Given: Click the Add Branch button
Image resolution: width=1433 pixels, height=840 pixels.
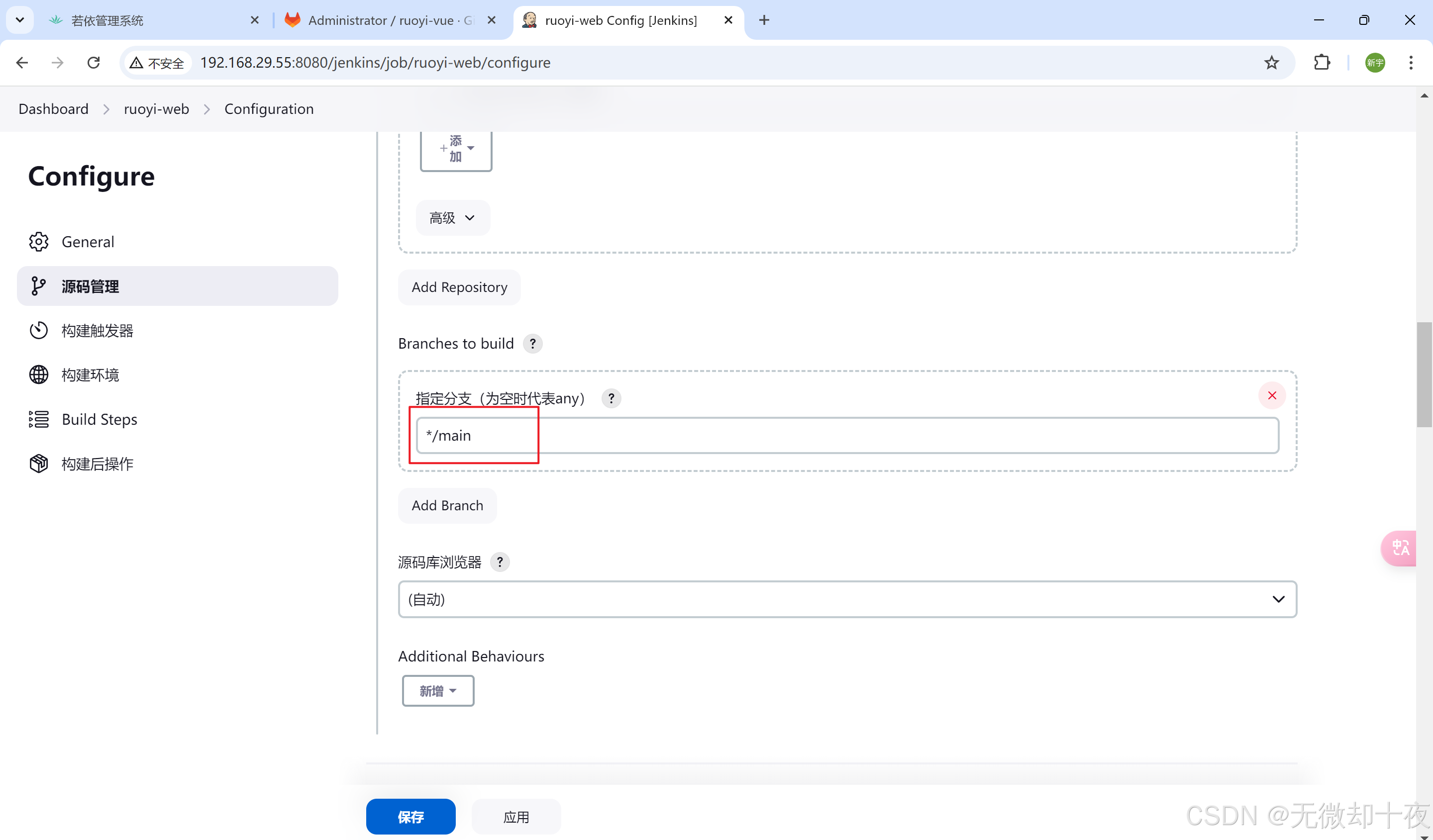Looking at the screenshot, I should [447, 505].
